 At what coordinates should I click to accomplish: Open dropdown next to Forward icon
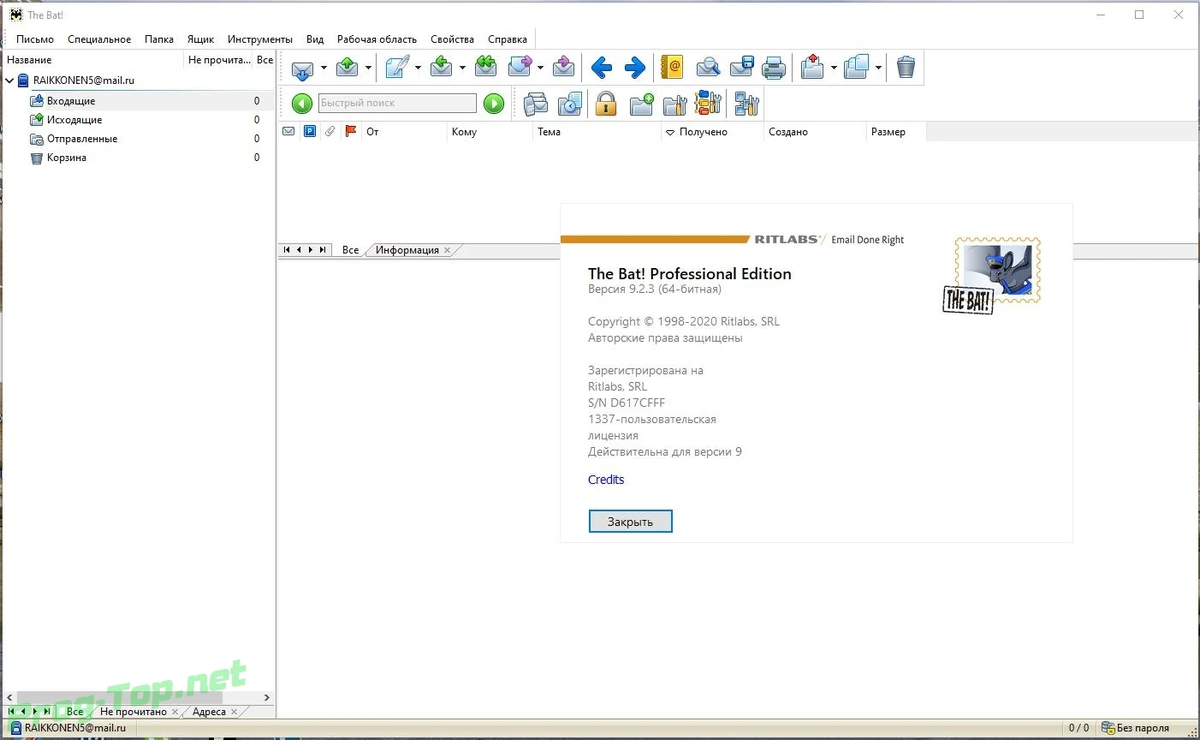point(540,68)
